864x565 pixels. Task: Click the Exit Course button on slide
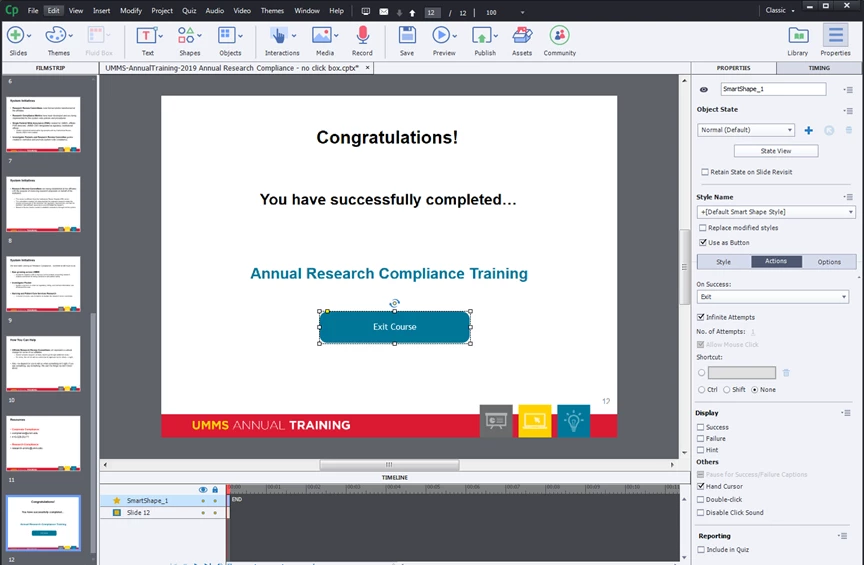tap(395, 327)
